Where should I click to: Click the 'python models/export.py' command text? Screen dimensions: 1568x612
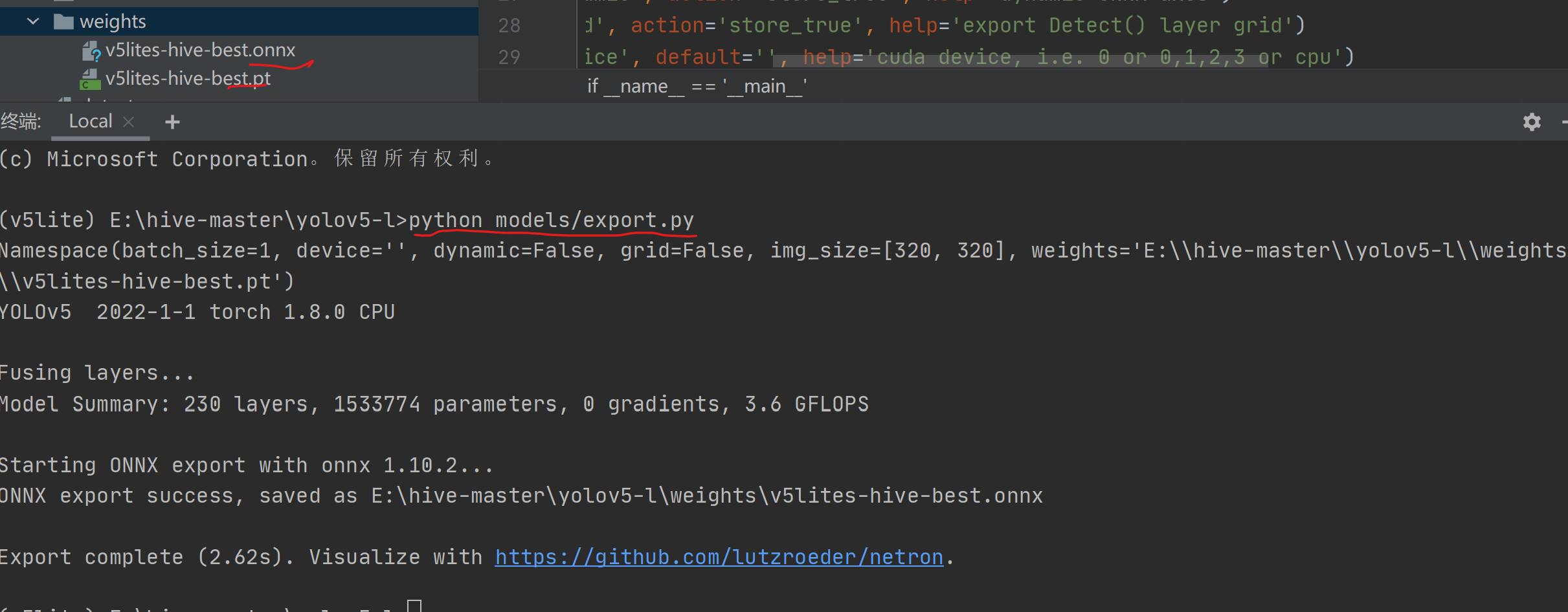551,220
